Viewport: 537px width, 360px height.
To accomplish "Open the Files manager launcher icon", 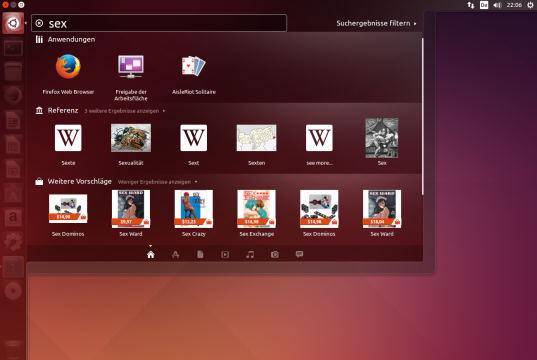I will click(x=13, y=72).
